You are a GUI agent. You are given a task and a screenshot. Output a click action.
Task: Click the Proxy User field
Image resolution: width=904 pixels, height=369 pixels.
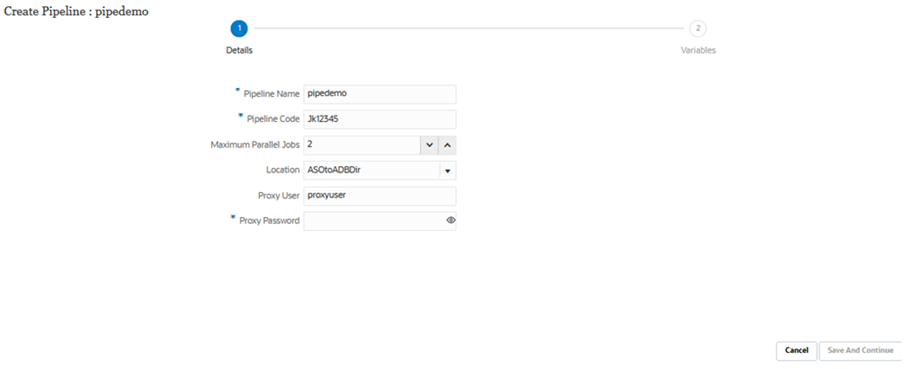click(380, 196)
